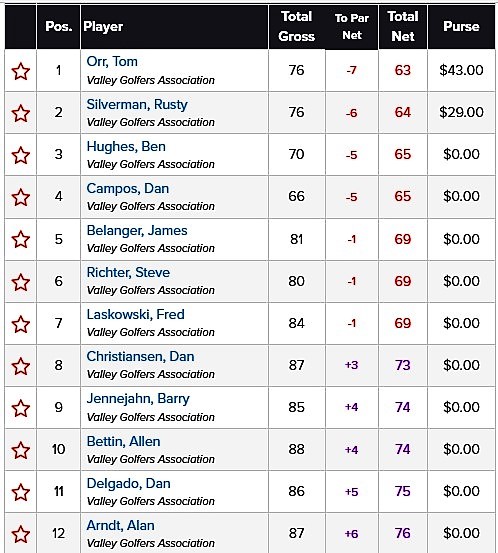Open Orr, Tom player link
498x553 pixels.
112,62
